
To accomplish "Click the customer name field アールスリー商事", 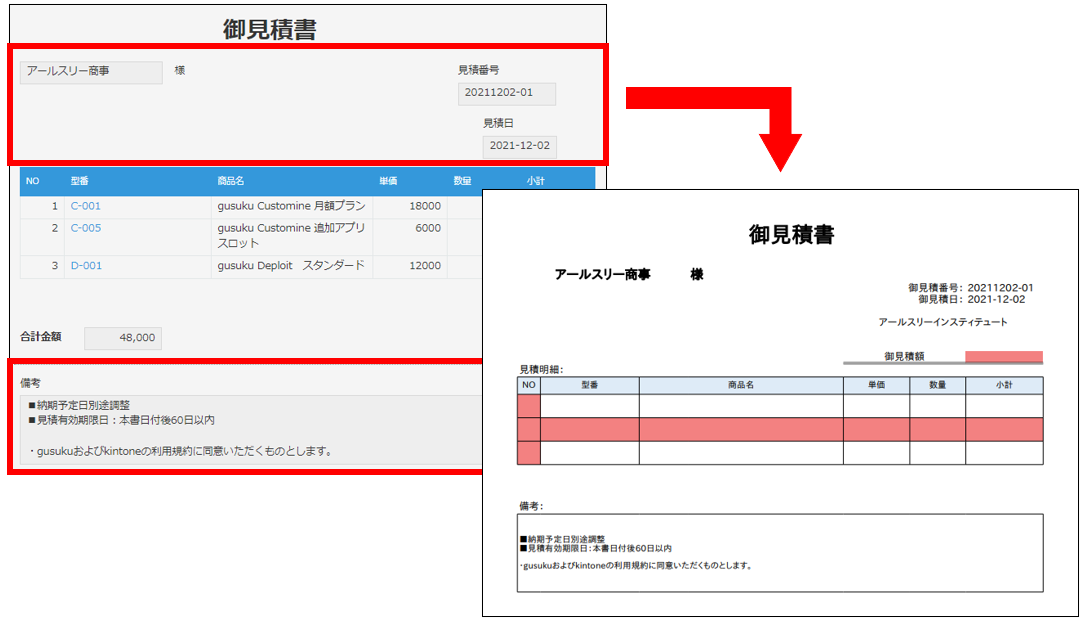I will (x=91, y=72).
